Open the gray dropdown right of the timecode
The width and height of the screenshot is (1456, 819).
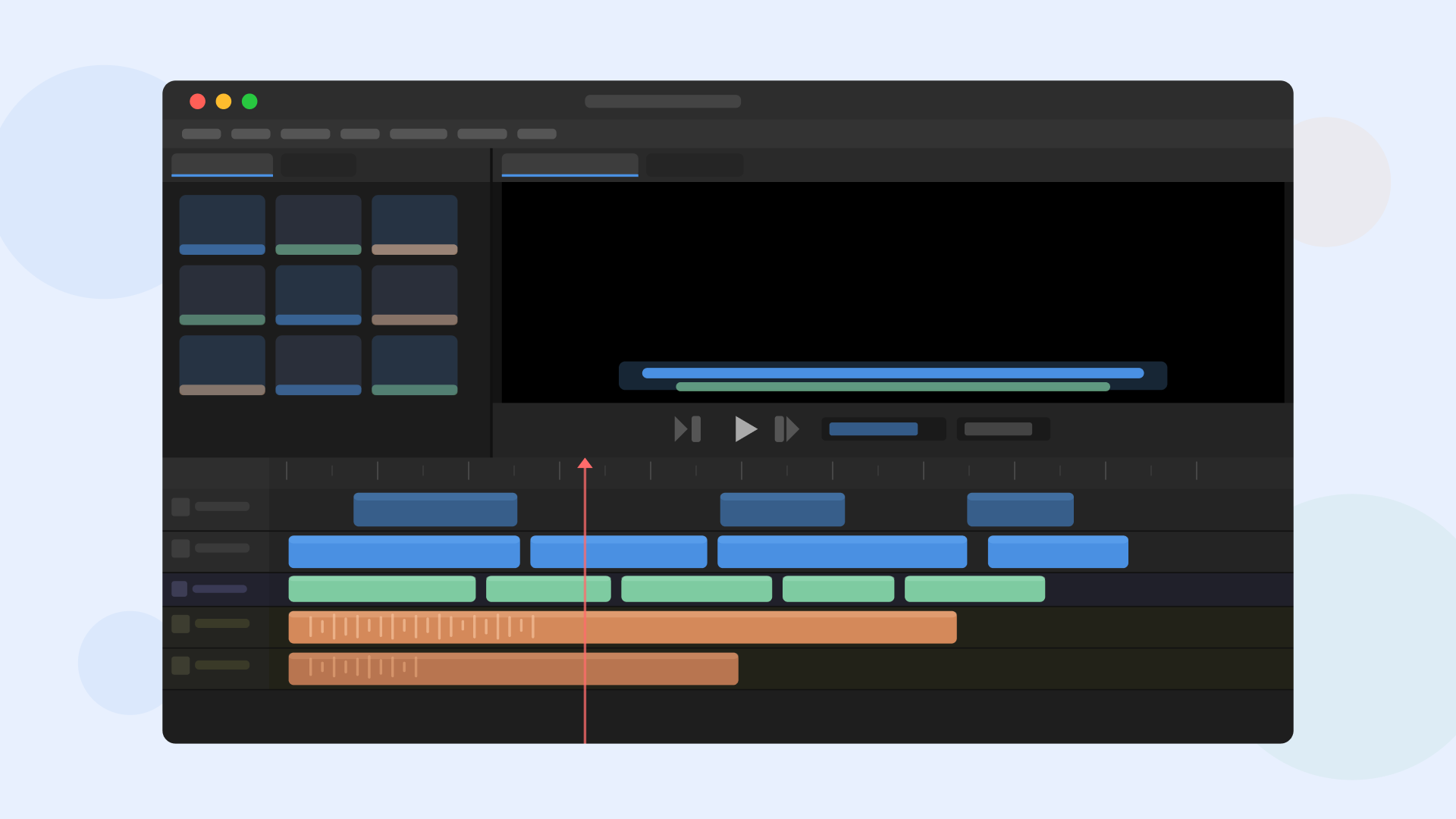coord(998,429)
